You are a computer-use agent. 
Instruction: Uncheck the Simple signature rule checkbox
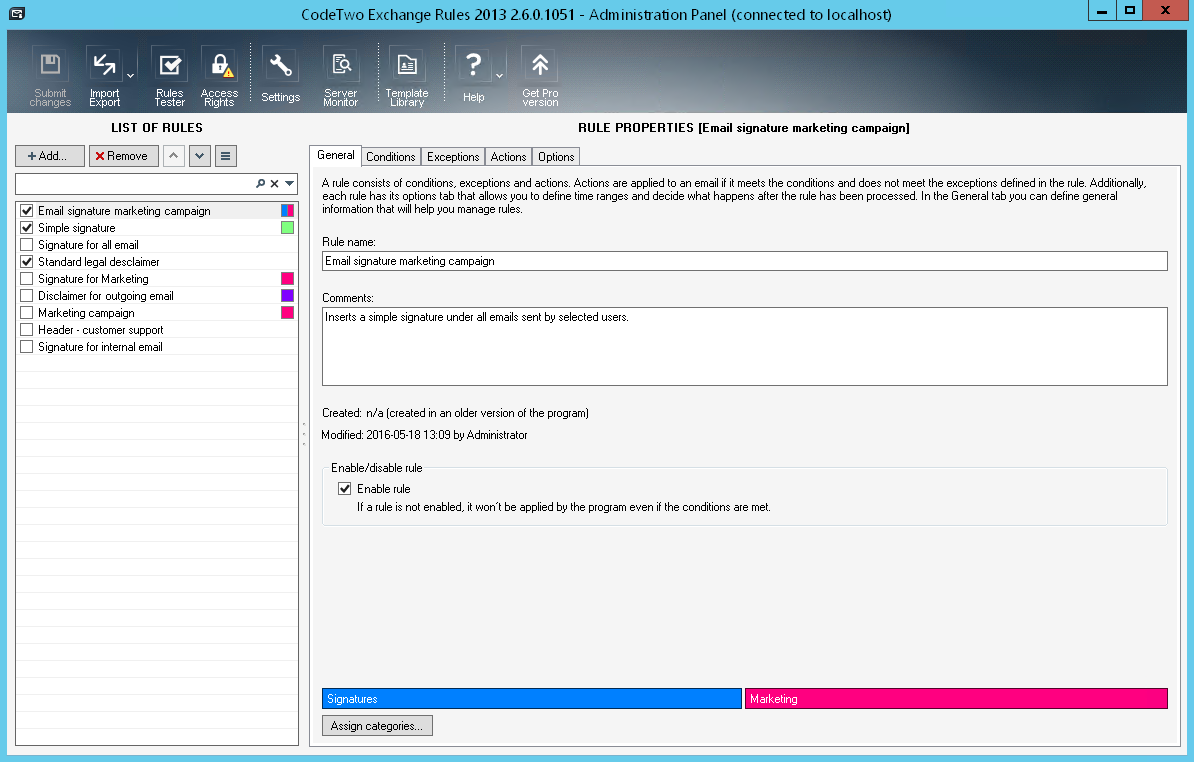pyautogui.click(x=27, y=228)
